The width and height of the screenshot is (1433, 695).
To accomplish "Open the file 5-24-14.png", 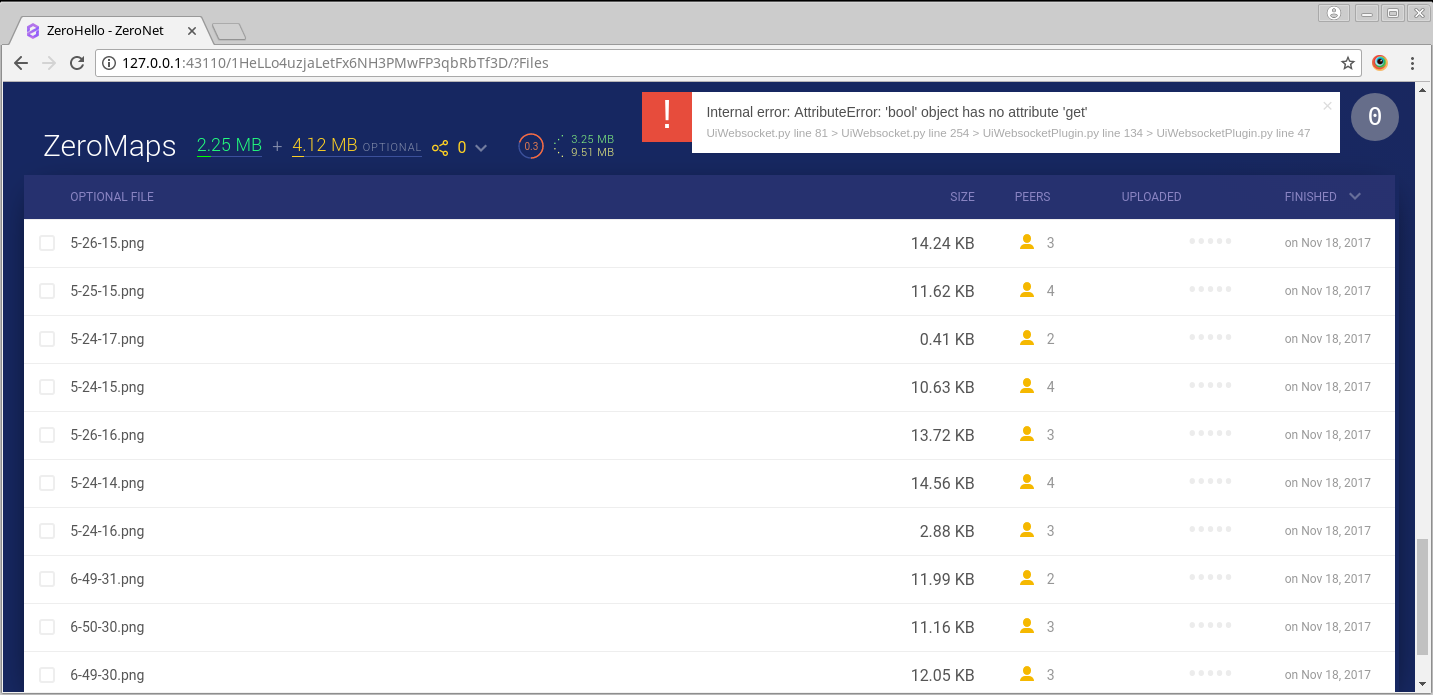I will 107,483.
